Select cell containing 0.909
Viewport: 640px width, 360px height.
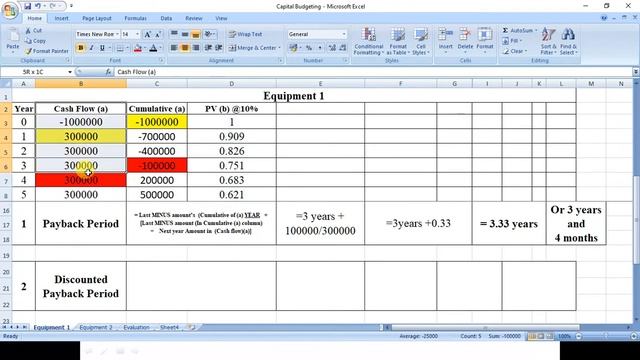(232, 136)
